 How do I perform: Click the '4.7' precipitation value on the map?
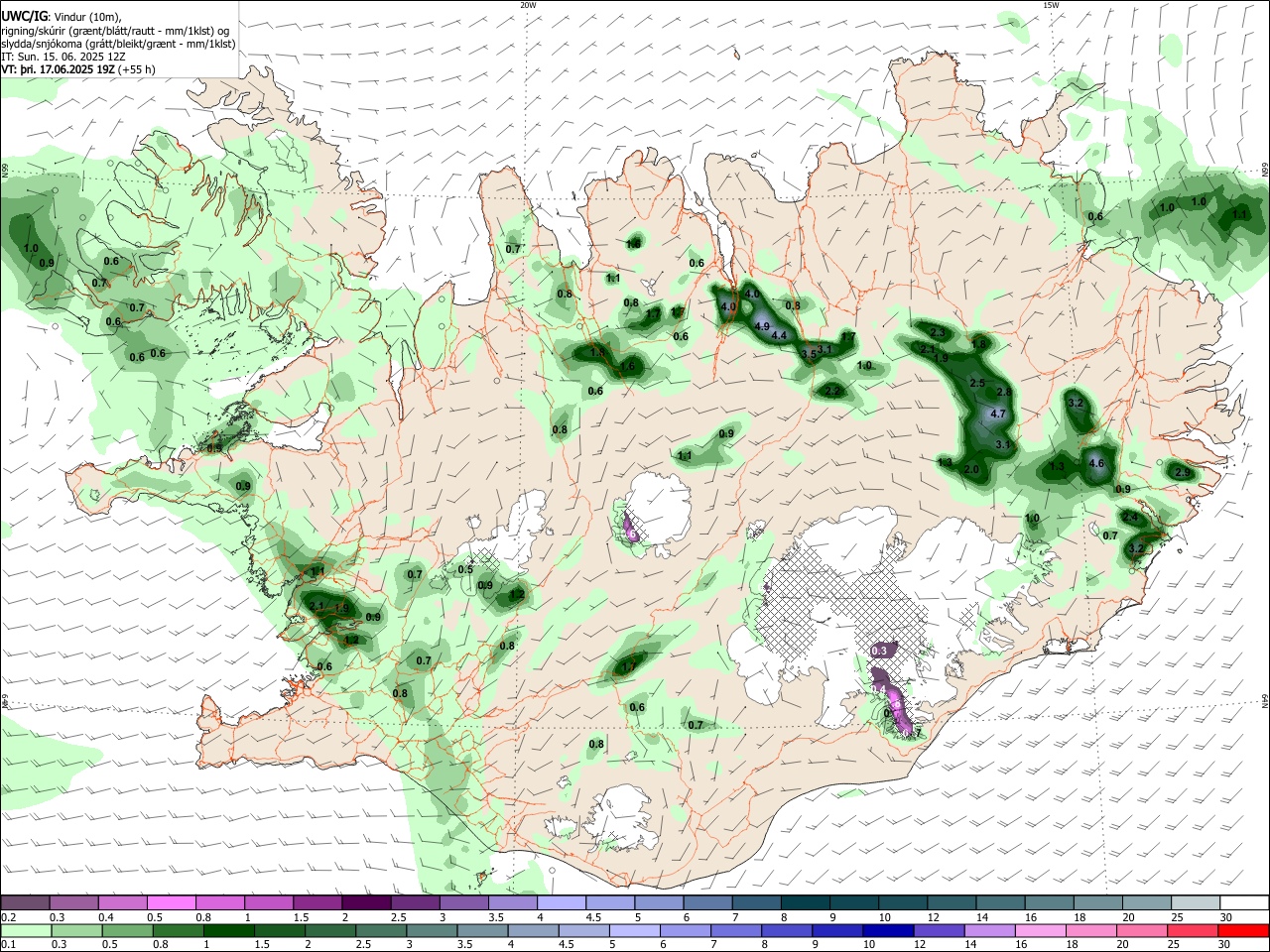(x=999, y=414)
